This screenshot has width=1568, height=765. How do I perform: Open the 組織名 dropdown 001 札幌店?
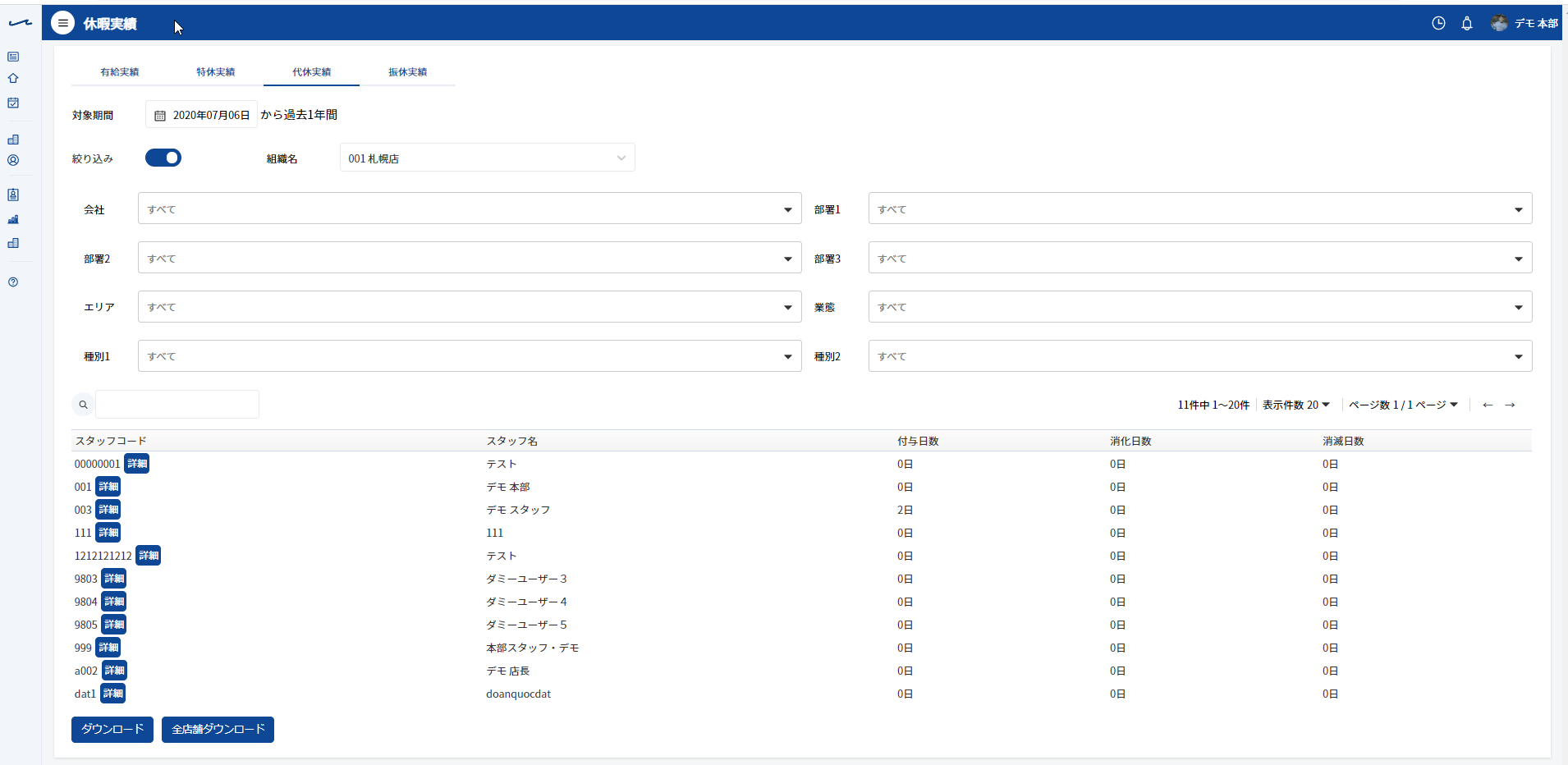[487, 158]
